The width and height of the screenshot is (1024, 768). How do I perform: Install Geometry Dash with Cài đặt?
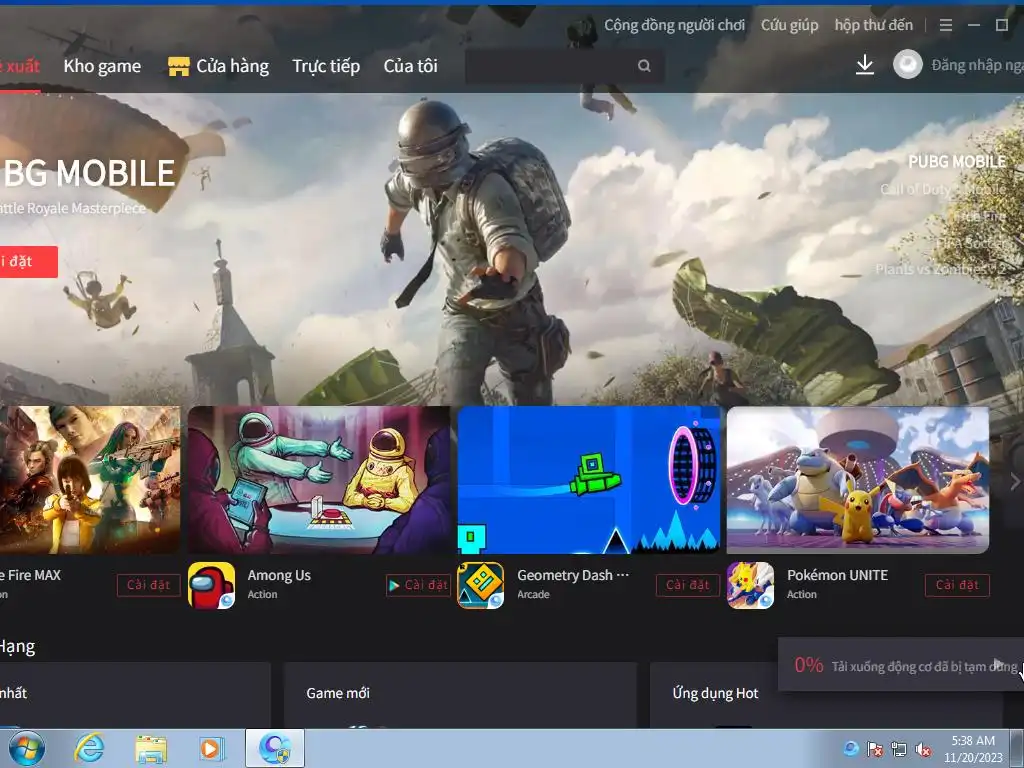[688, 585]
